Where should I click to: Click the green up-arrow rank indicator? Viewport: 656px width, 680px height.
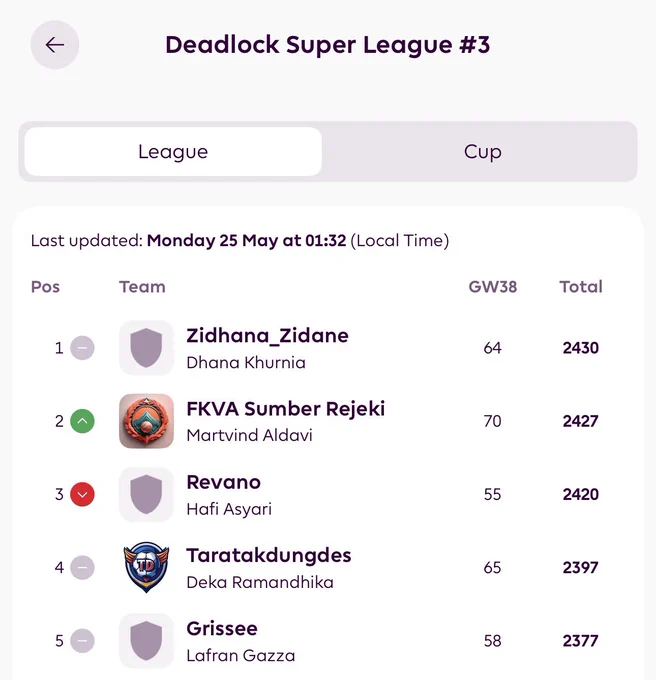(82, 421)
